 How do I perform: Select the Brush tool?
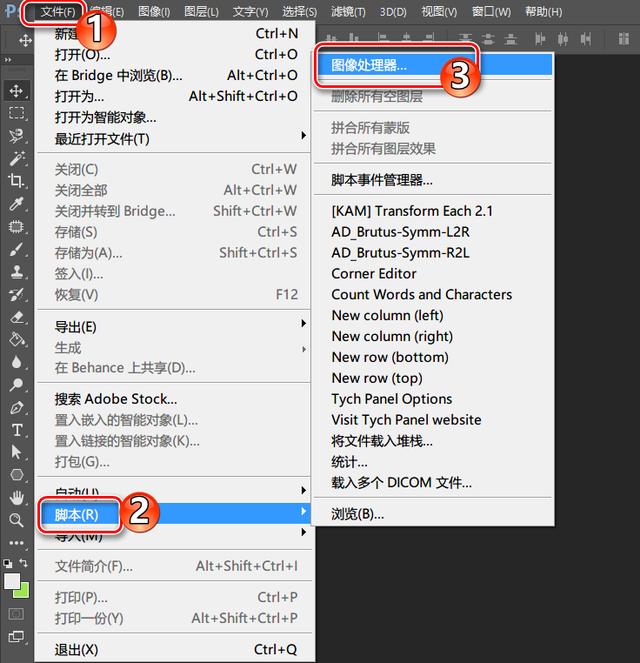[16, 249]
